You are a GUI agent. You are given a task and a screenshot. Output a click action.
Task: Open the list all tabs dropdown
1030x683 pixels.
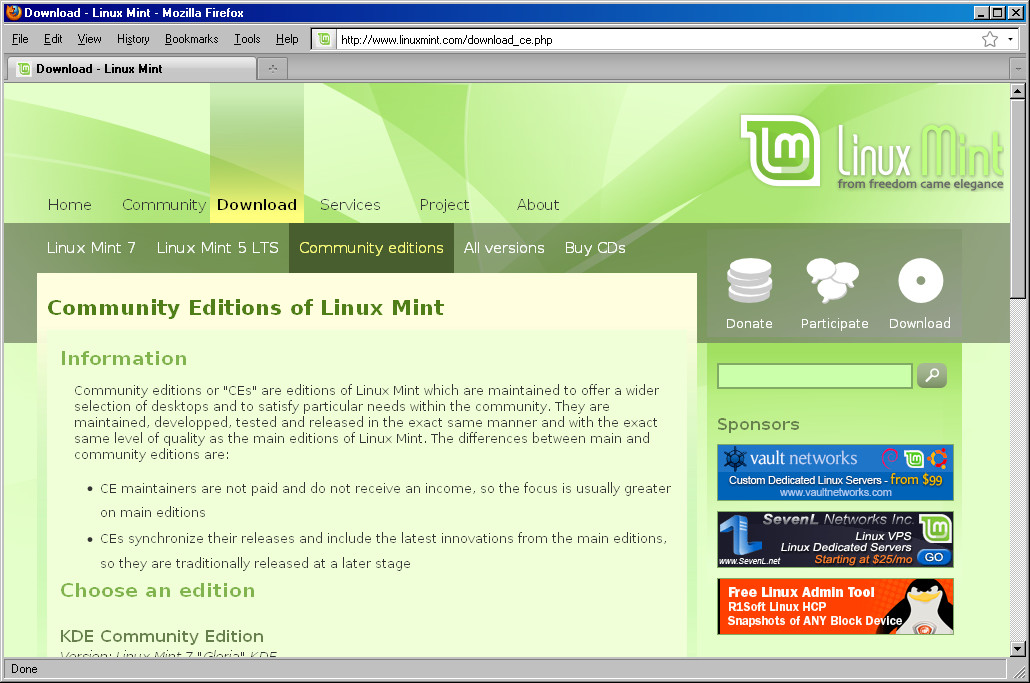click(x=1018, y=68)
